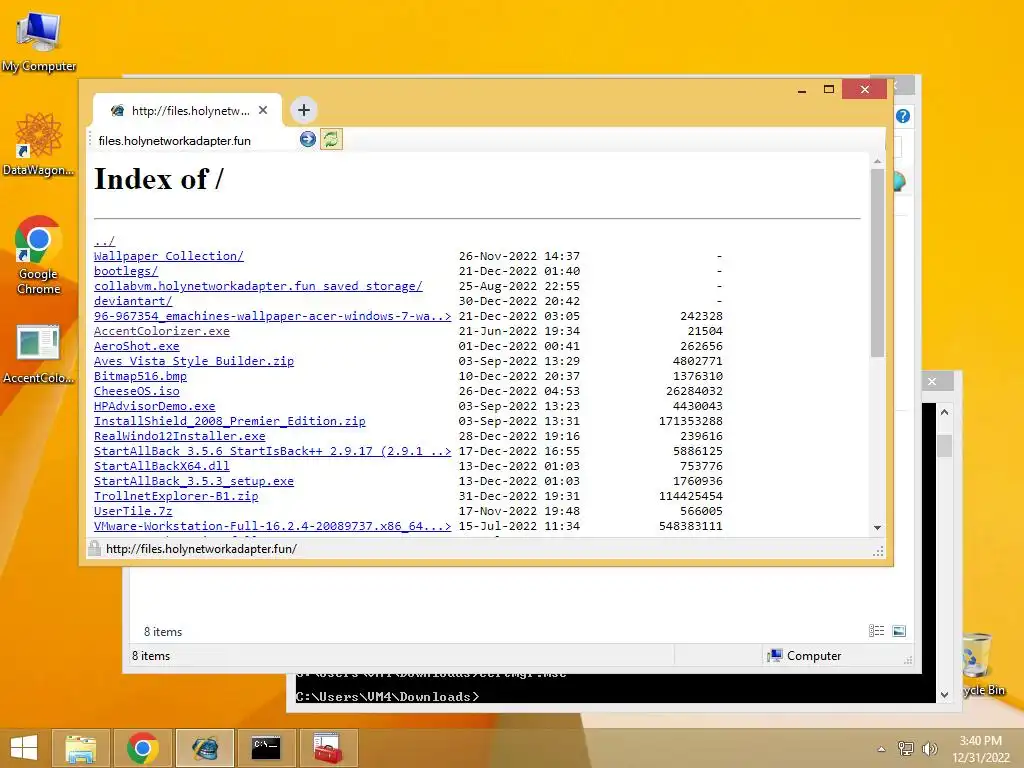Download StartAllBack_3.5.6_StartIsBack++ link

(272, 451)
